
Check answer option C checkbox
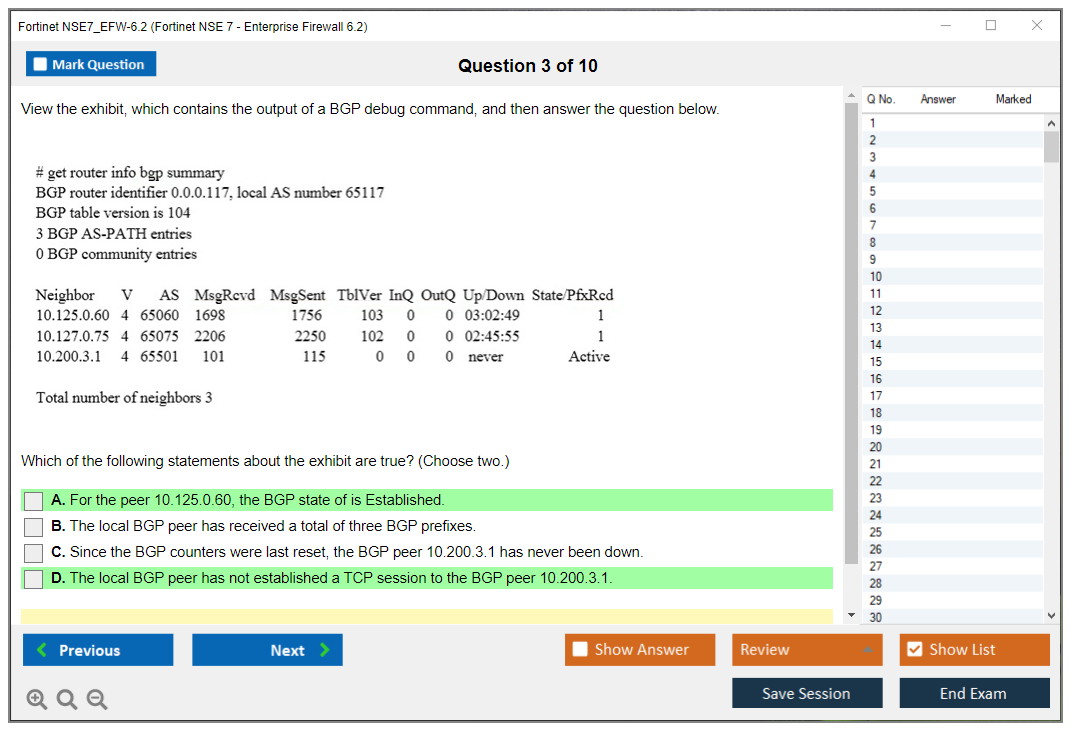pos(33,553)
